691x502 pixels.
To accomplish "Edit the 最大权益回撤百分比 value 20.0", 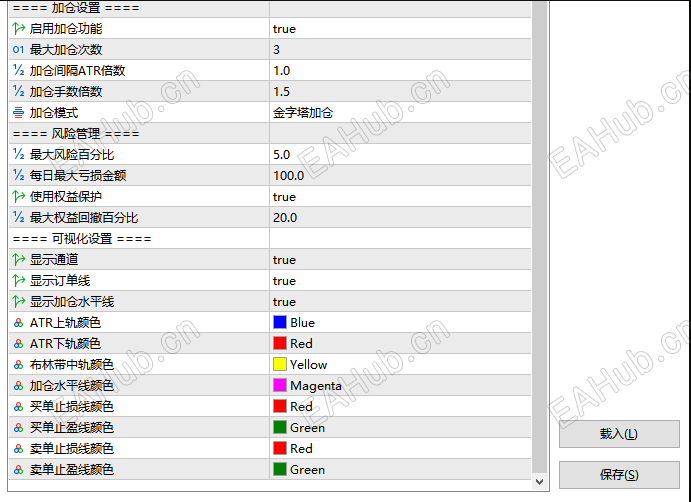I will tap(400, 217).
